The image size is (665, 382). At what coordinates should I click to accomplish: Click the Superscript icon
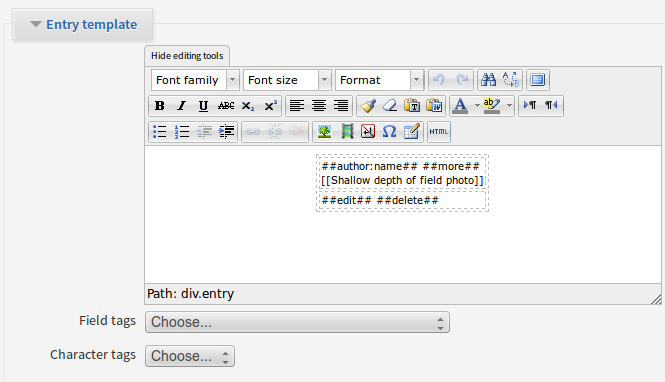(x=270, y=106)
